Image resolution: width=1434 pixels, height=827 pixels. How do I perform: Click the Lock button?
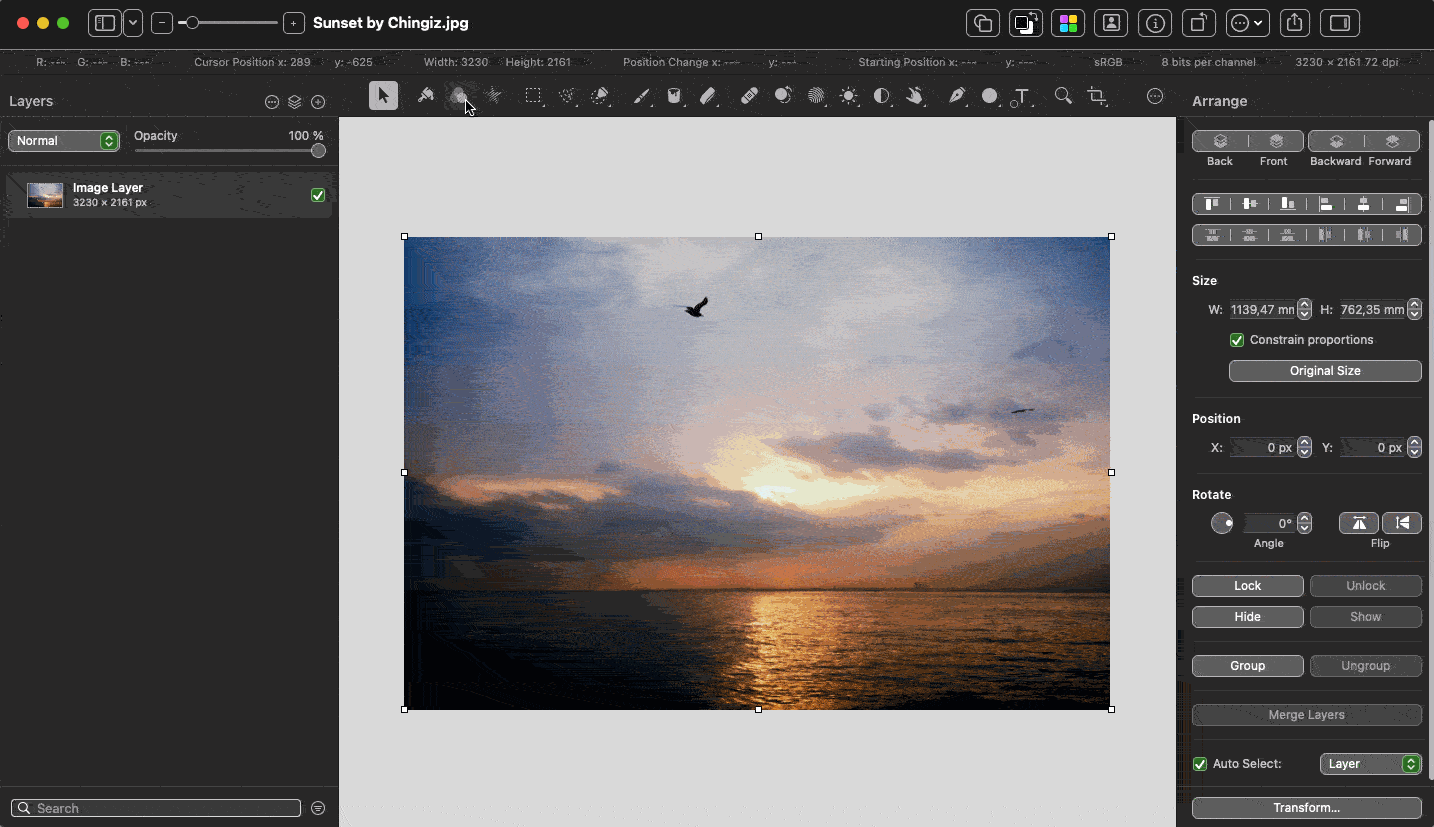(x=1248, y=586)
